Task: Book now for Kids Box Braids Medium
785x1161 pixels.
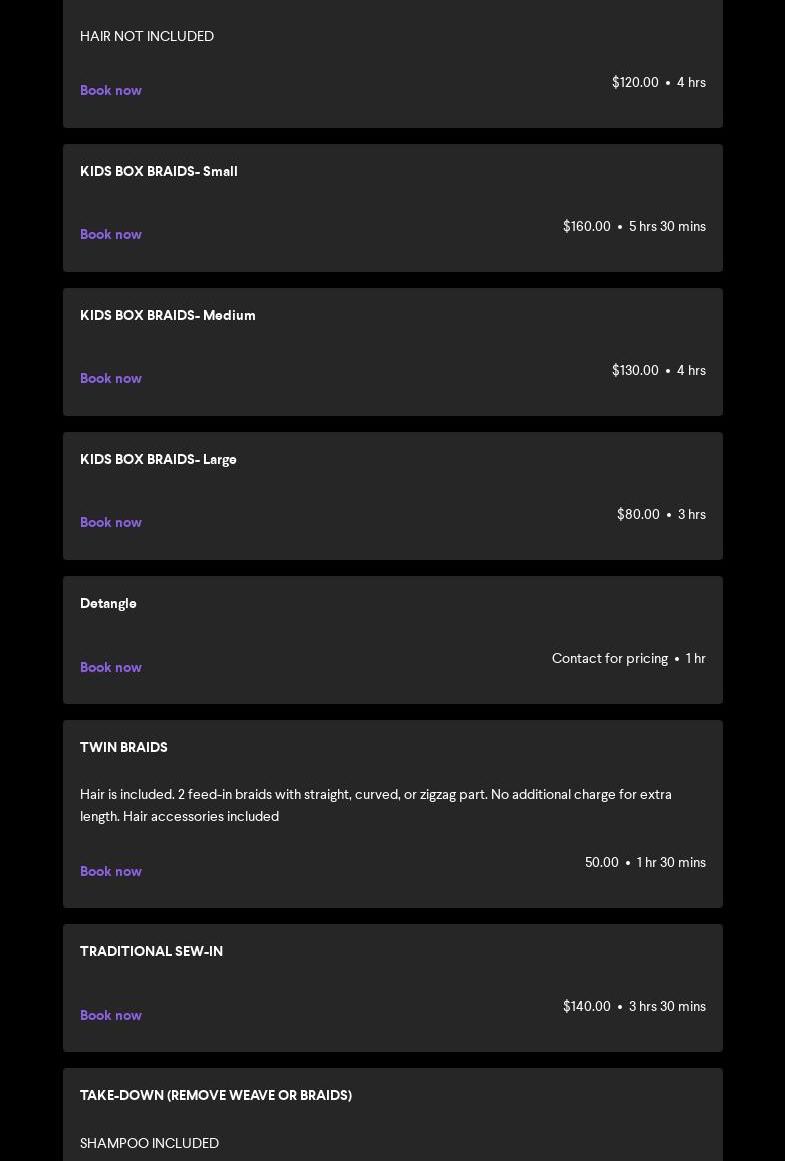Action: click(x=110, y=378)
